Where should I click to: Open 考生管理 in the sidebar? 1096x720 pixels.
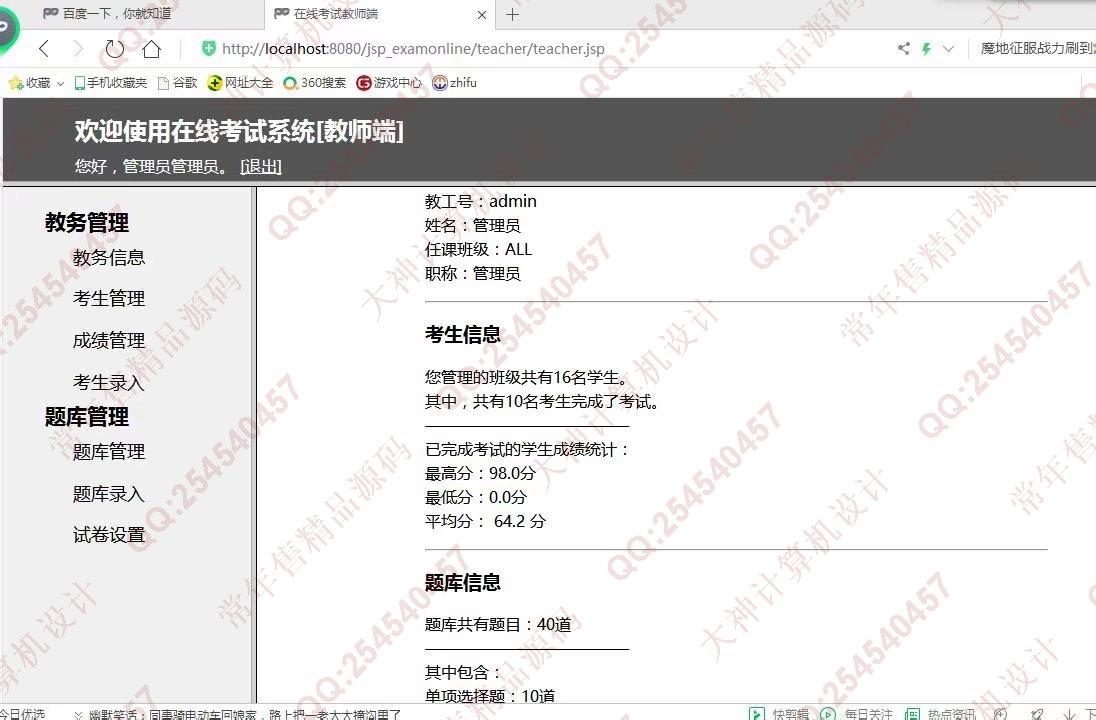coord(109,298)
